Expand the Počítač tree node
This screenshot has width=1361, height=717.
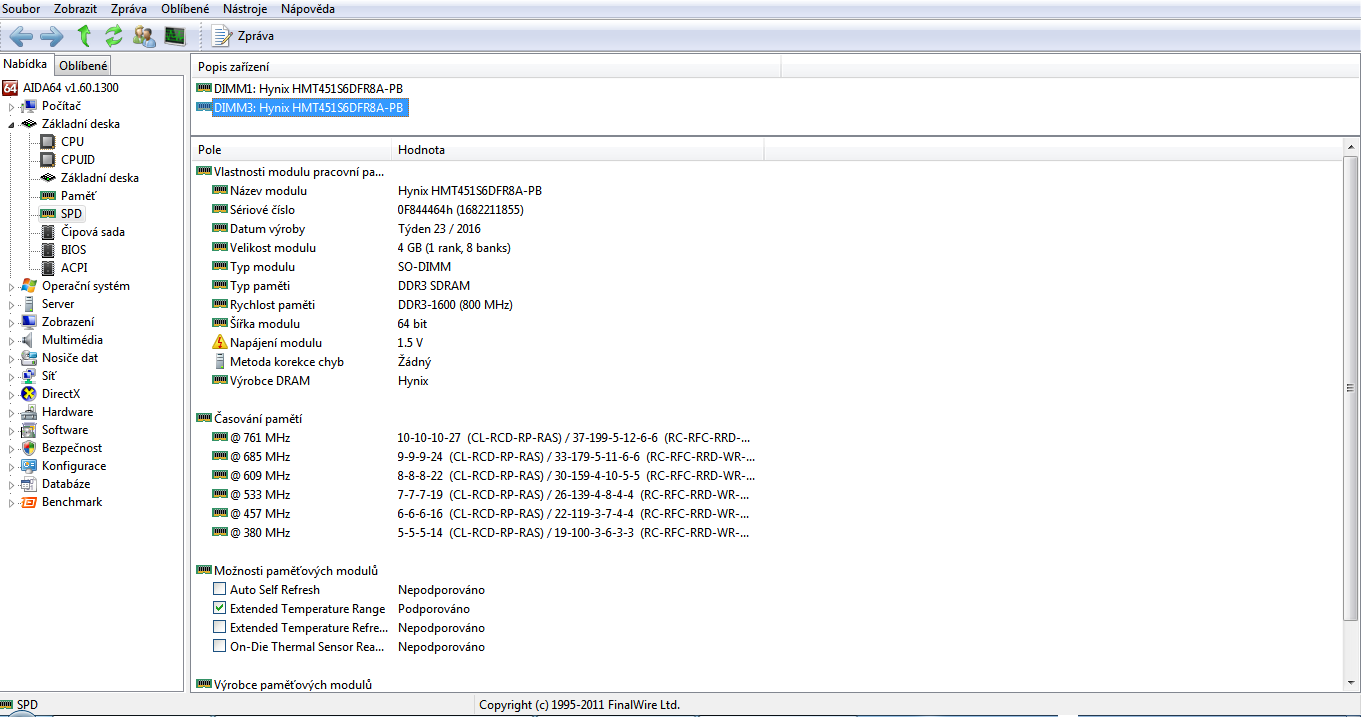tap(11, 106)
